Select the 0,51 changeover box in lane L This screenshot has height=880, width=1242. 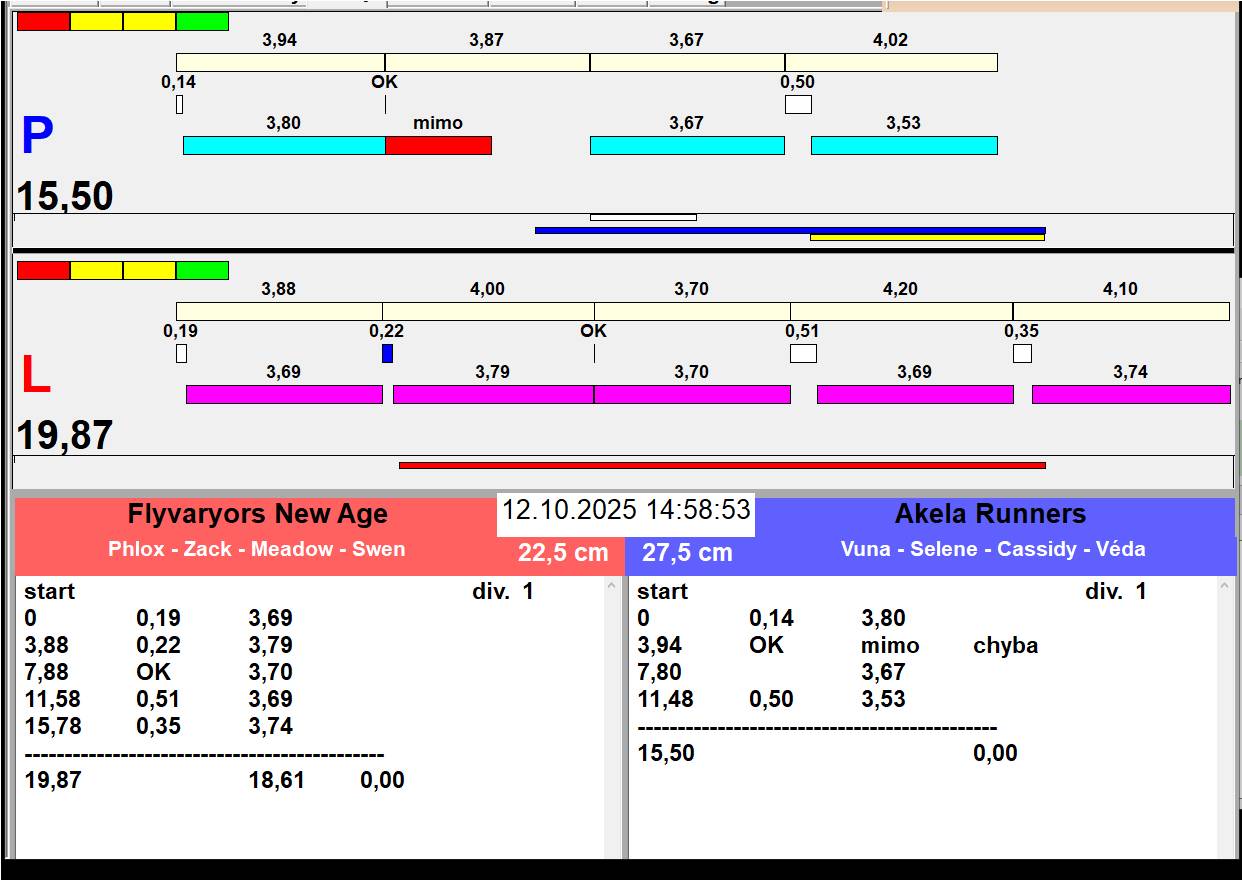coord(803,354)
